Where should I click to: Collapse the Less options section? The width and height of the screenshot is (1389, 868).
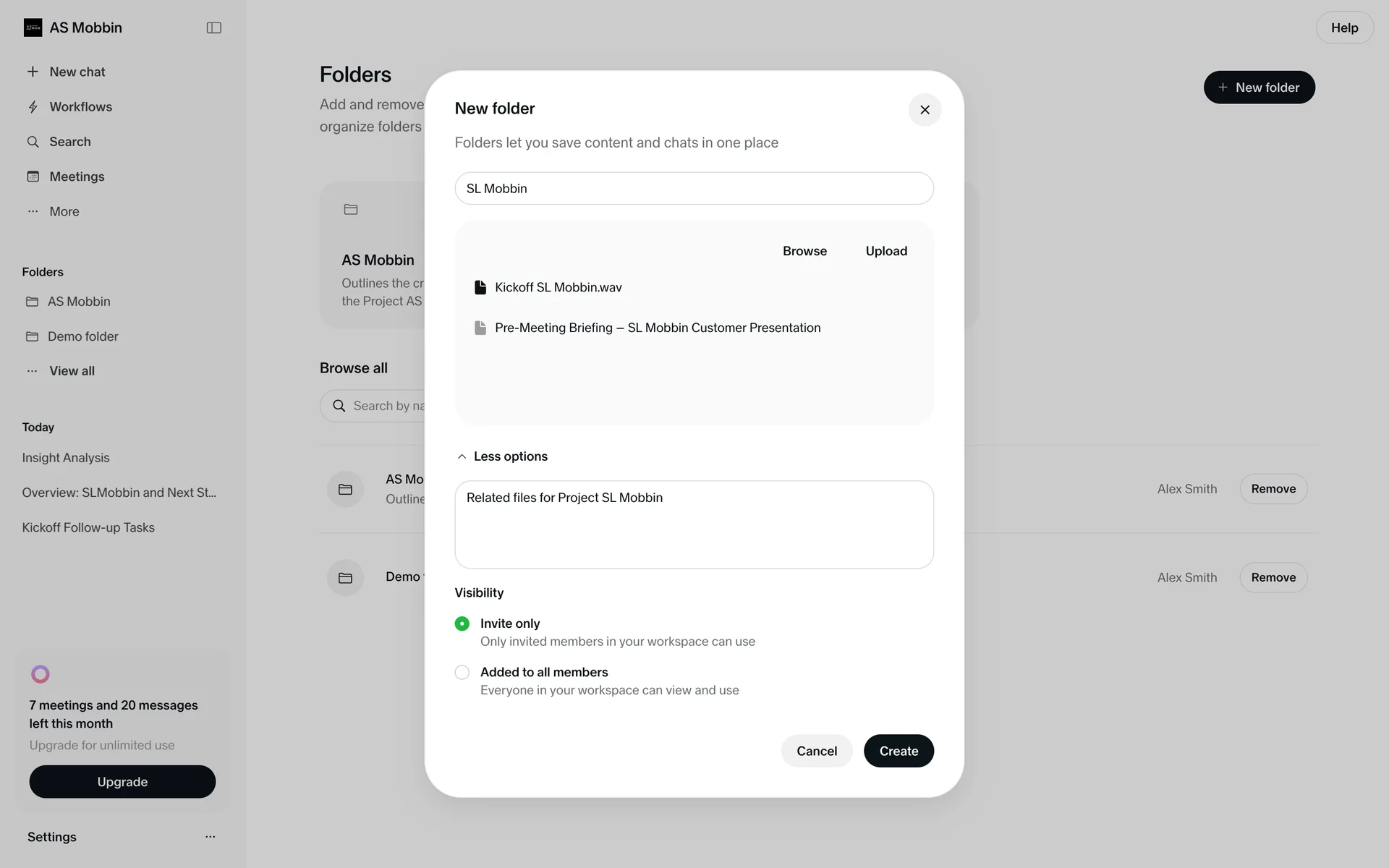(x=502, y=456)
